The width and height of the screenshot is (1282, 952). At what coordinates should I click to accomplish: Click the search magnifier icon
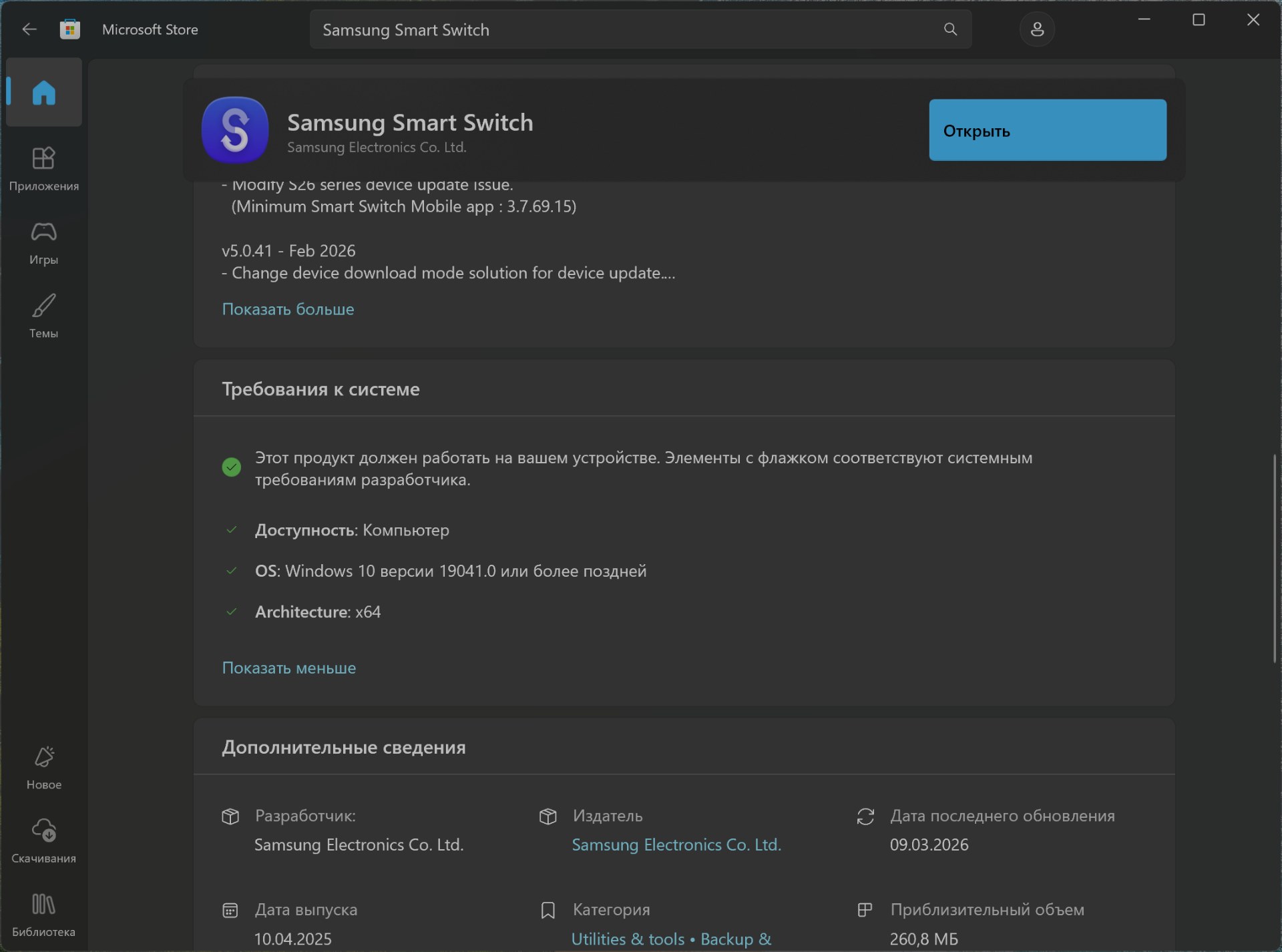[950, 29]
